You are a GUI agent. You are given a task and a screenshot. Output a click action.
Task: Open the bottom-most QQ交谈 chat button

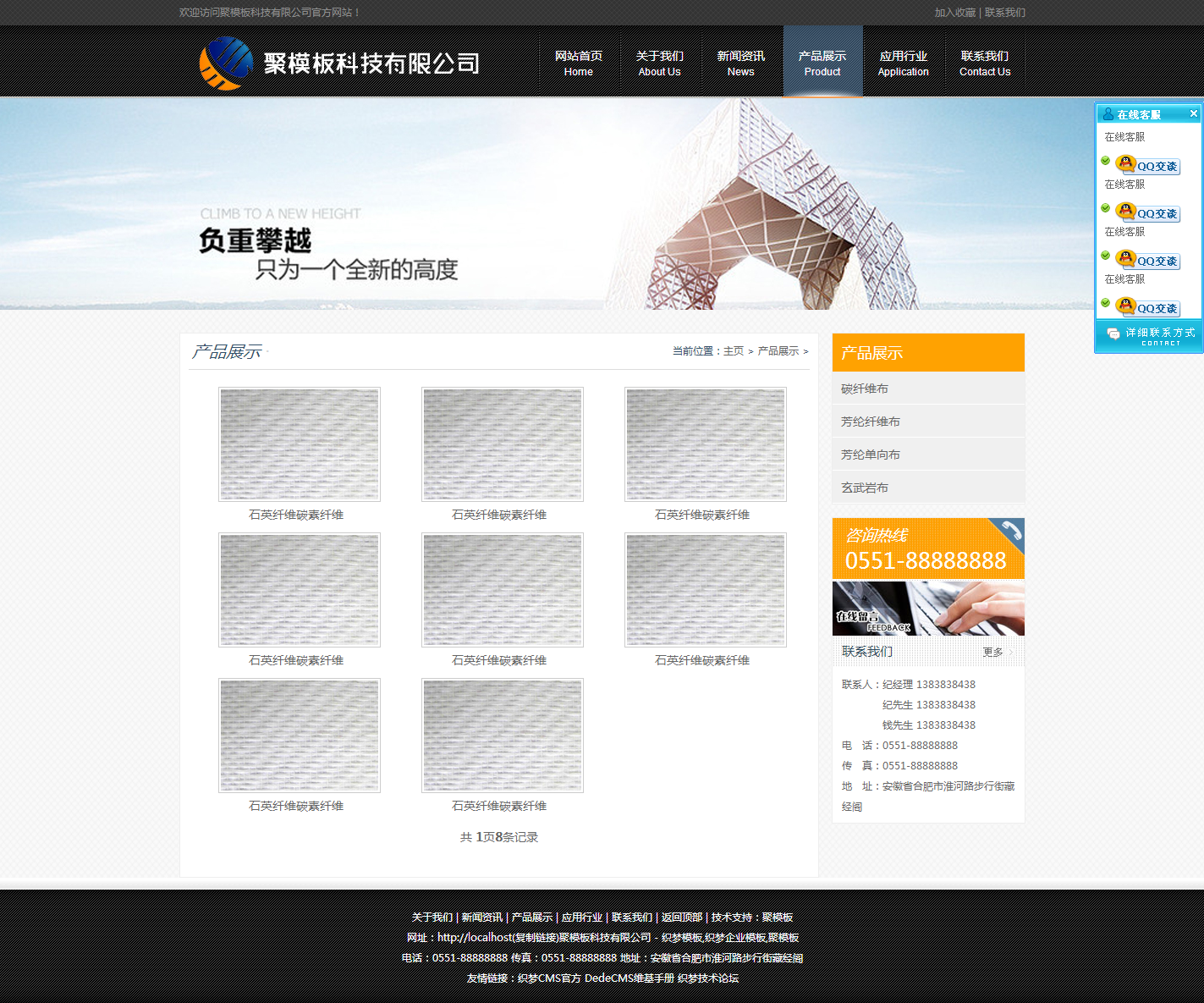[x=1148, y=307]
